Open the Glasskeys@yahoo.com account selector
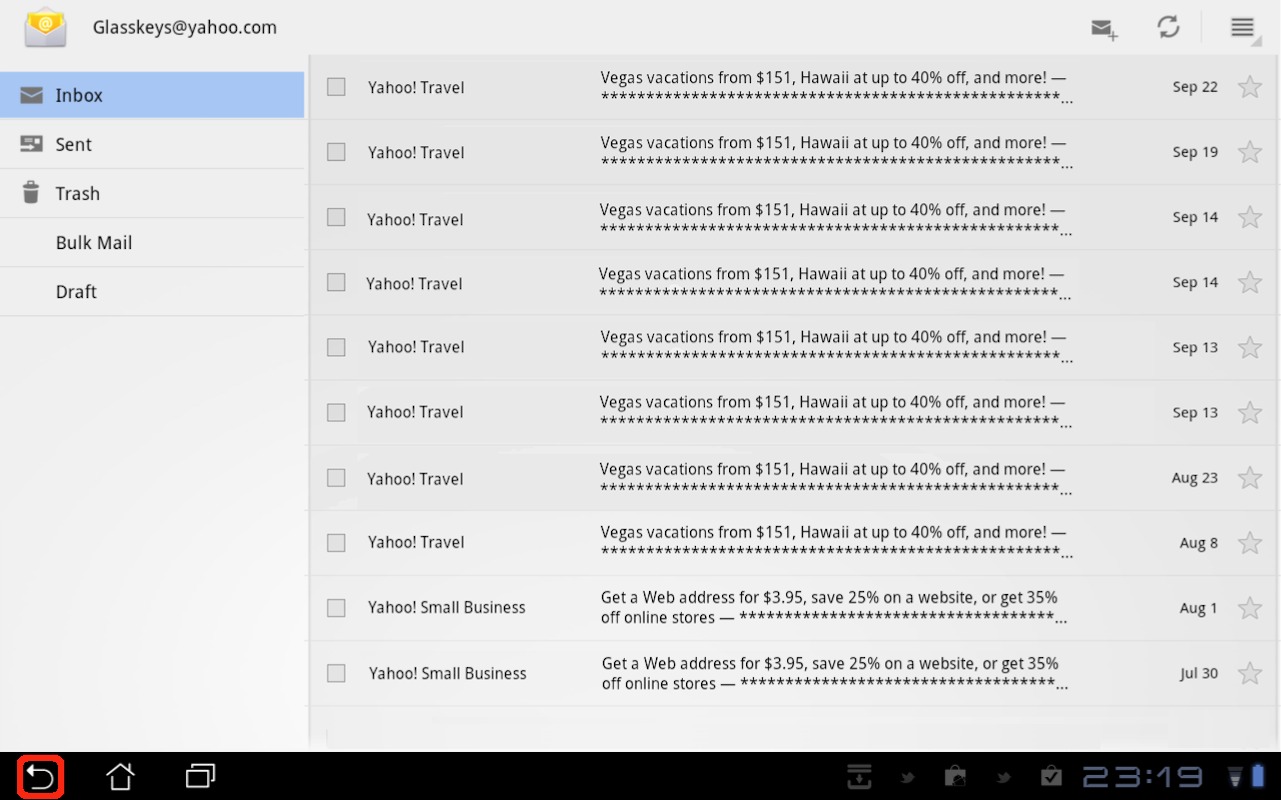The image size is (1281, 800). point(185,27)
